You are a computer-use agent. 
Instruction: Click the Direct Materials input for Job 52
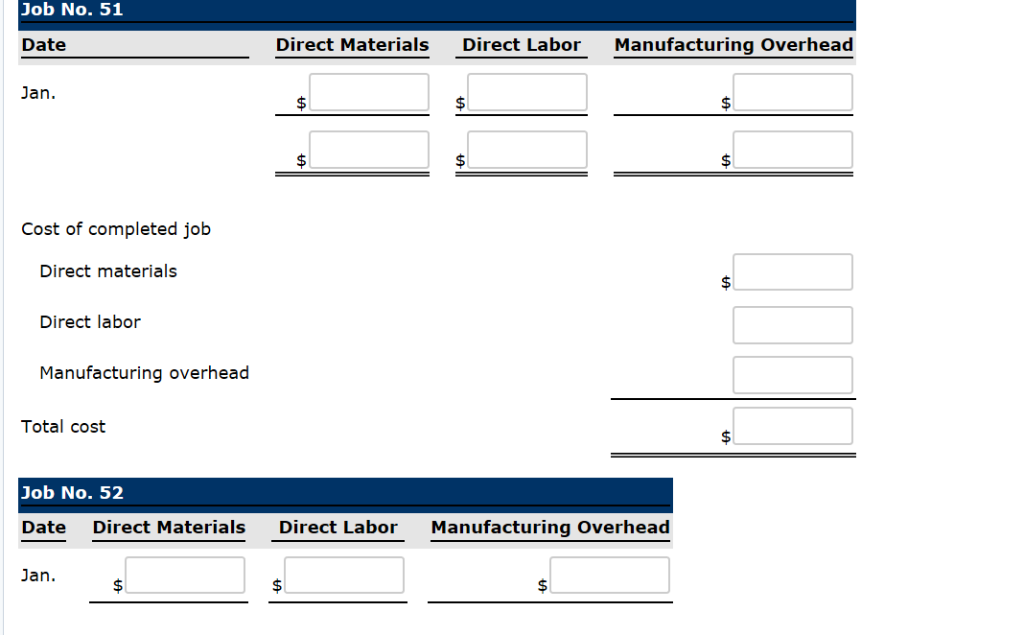pos(185,574)
